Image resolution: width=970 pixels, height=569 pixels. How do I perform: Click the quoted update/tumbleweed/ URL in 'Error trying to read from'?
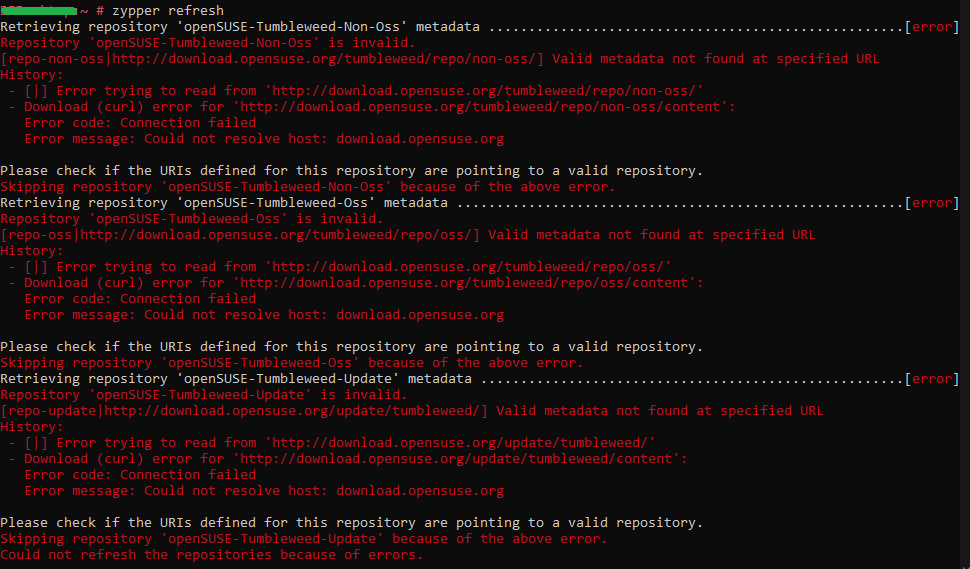[x=460, y=443]
